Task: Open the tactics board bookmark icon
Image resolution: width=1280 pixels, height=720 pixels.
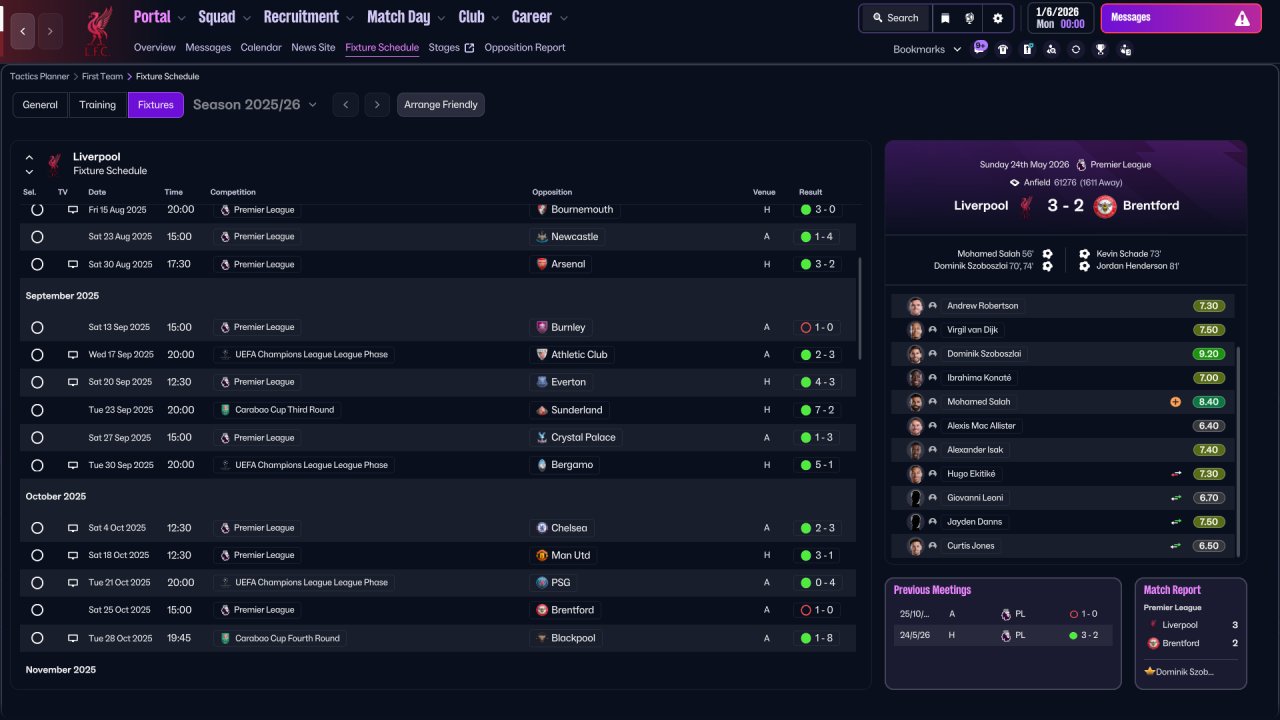Action: point(1027,49)
